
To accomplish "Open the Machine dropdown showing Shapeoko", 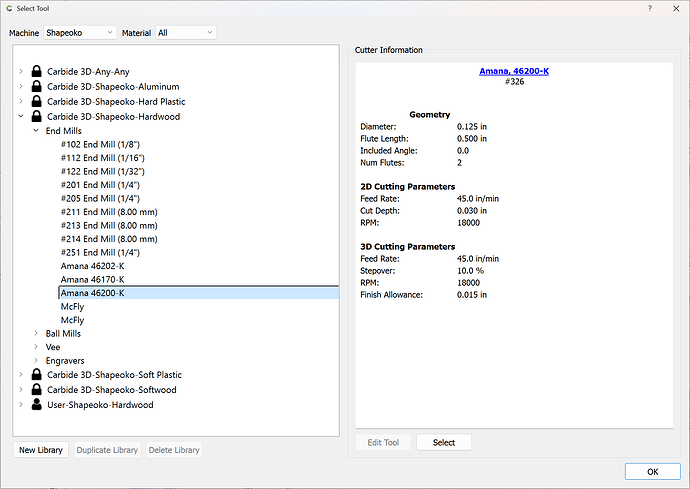I will click(80, 32).
